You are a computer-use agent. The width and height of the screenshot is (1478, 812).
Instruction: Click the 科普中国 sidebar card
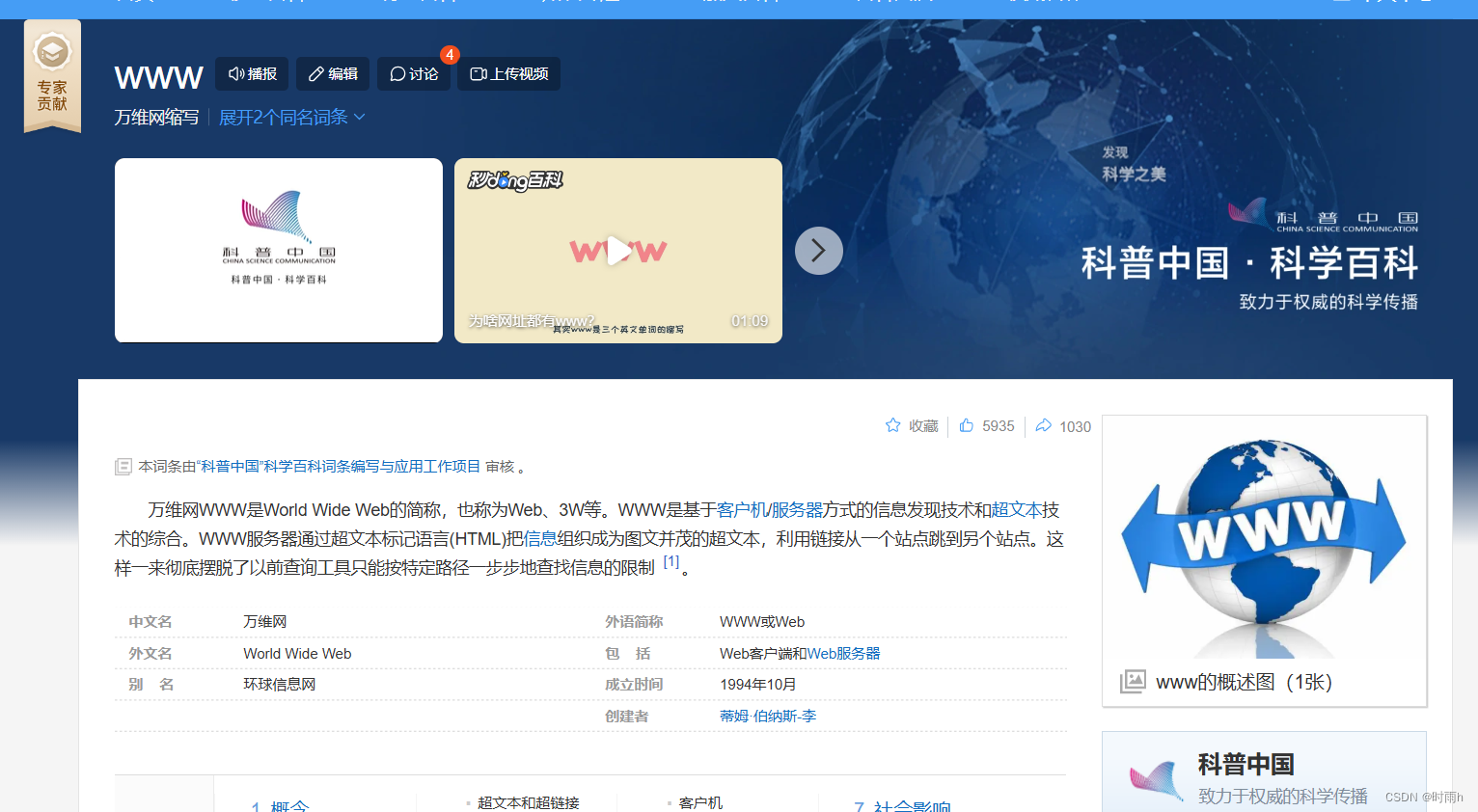(x=1264, y=771)
